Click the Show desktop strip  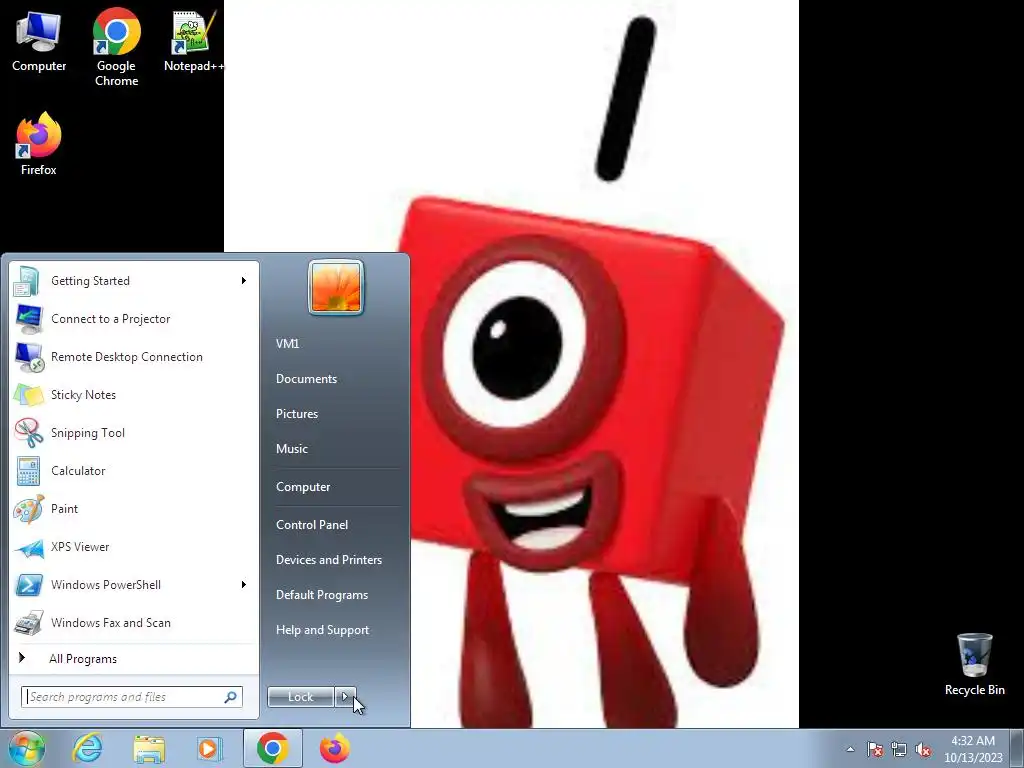[1017, 749]
